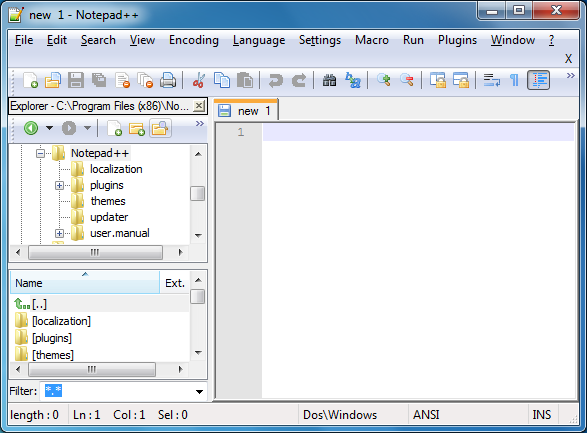Open the Language menu
This screenshot has height=433, width=587.
tap(259, 40)
